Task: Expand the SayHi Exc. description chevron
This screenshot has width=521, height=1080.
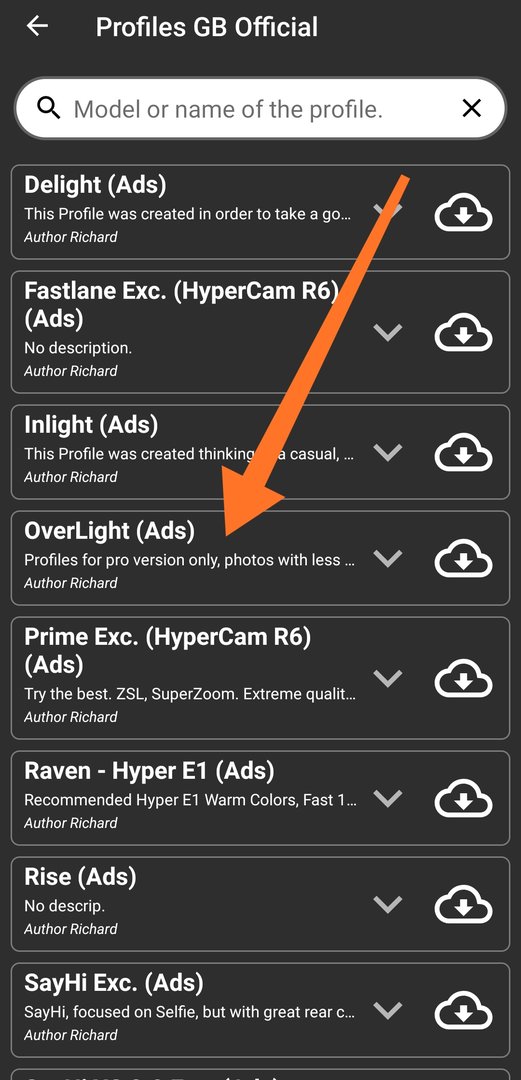Action: coord(387,1010)
